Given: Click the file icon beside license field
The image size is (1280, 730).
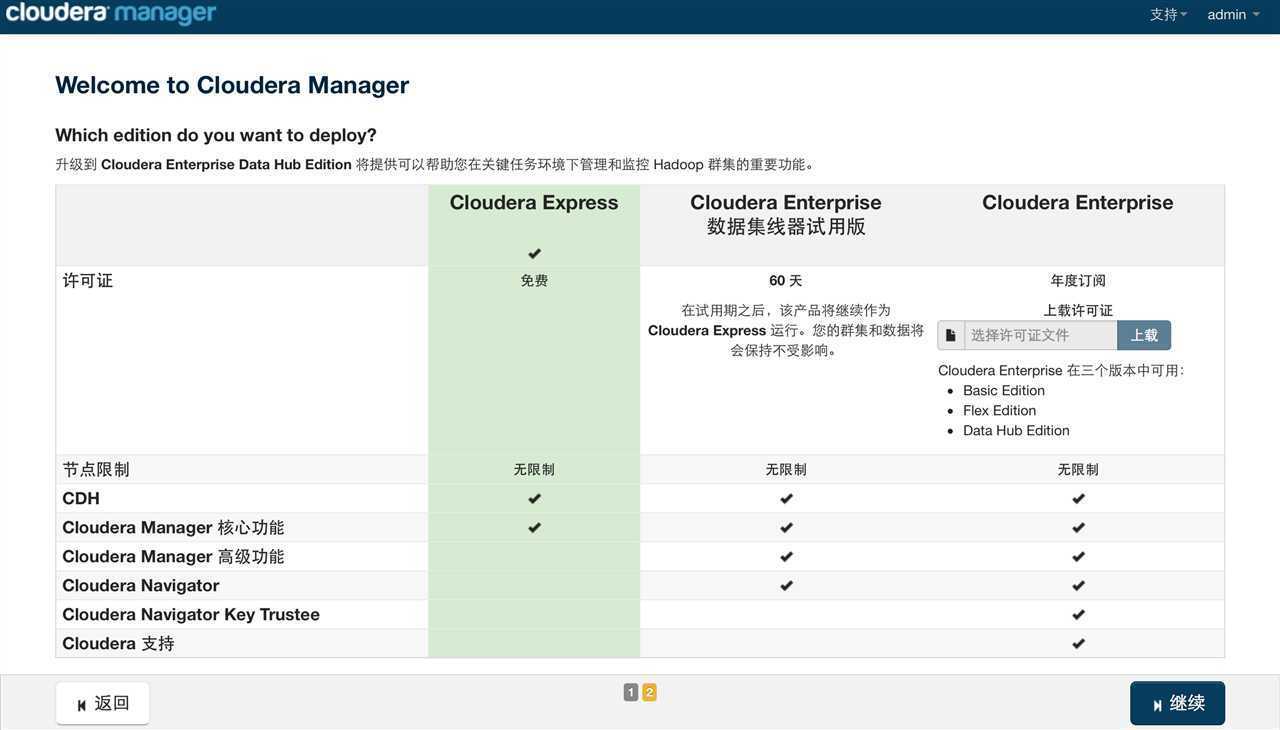Looking at the screenshot, I should (950, 335).
